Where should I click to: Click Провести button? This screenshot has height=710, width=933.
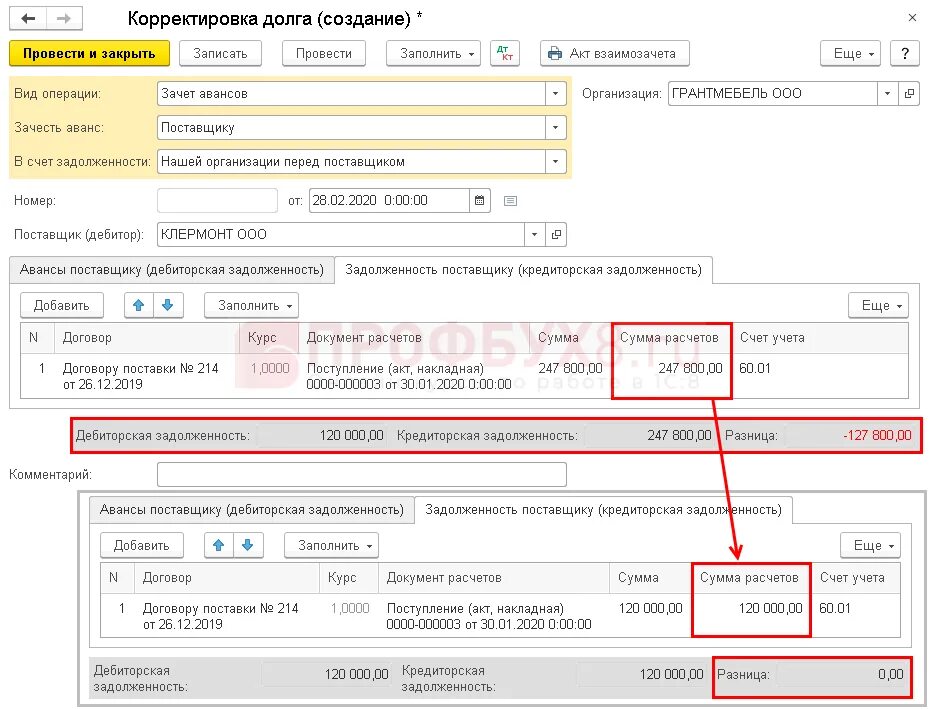pyautogui.click(x=324, y=54)
